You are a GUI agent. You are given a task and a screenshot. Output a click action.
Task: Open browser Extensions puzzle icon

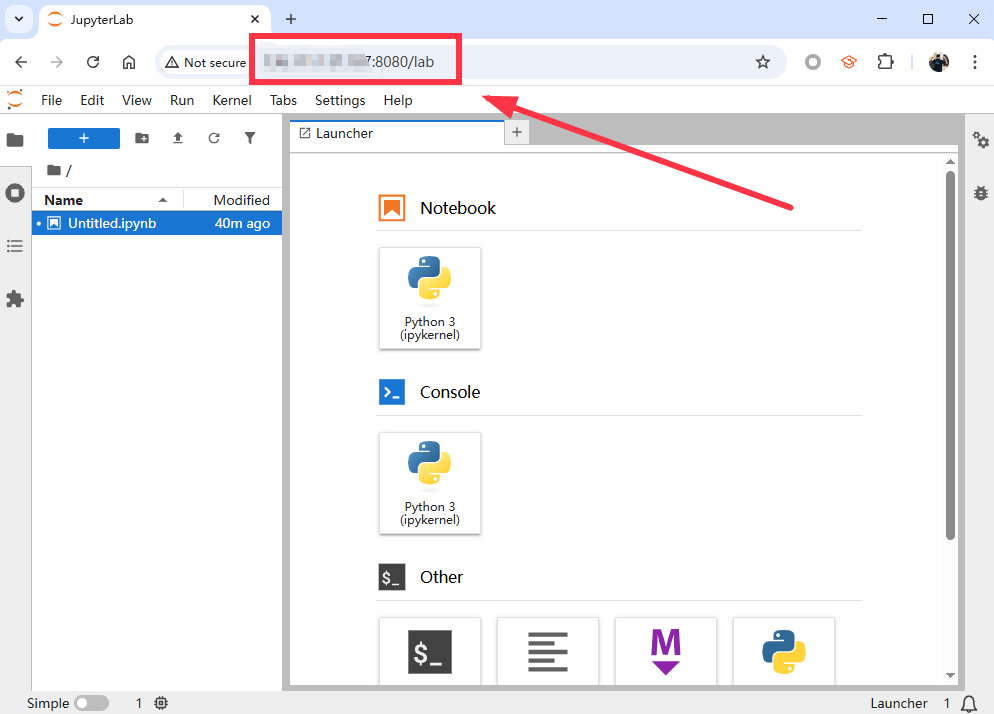pyautogui.click(x=885, y=62)
